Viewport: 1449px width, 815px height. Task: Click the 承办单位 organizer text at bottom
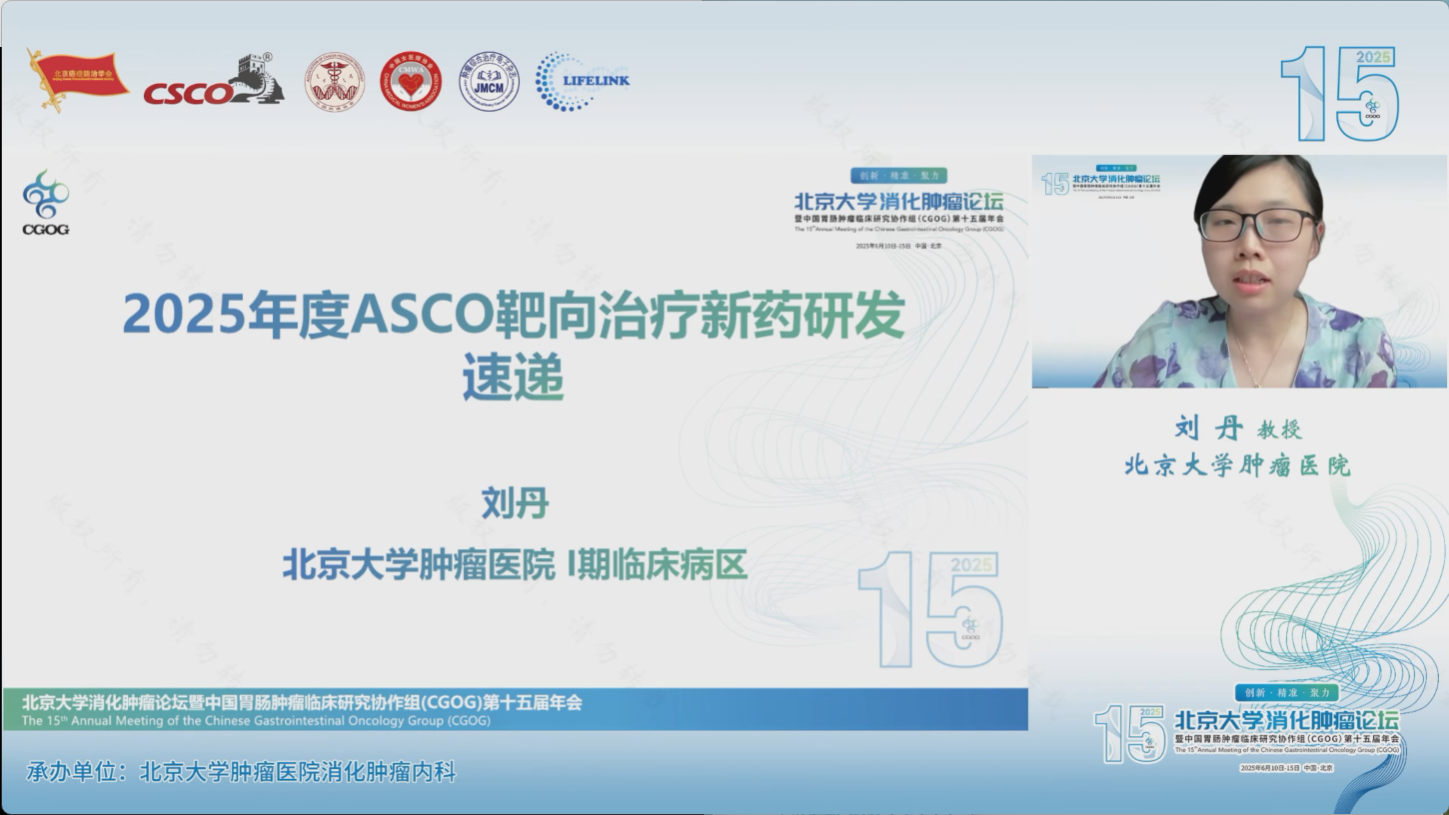(x=241, y=772)
